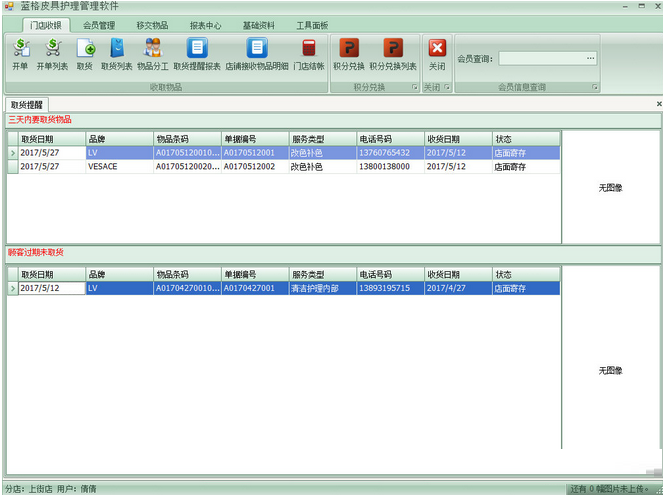Sort lower table by 服务类型 header
The width and height of the screenshot is (663, 495).
coord(323,274)
